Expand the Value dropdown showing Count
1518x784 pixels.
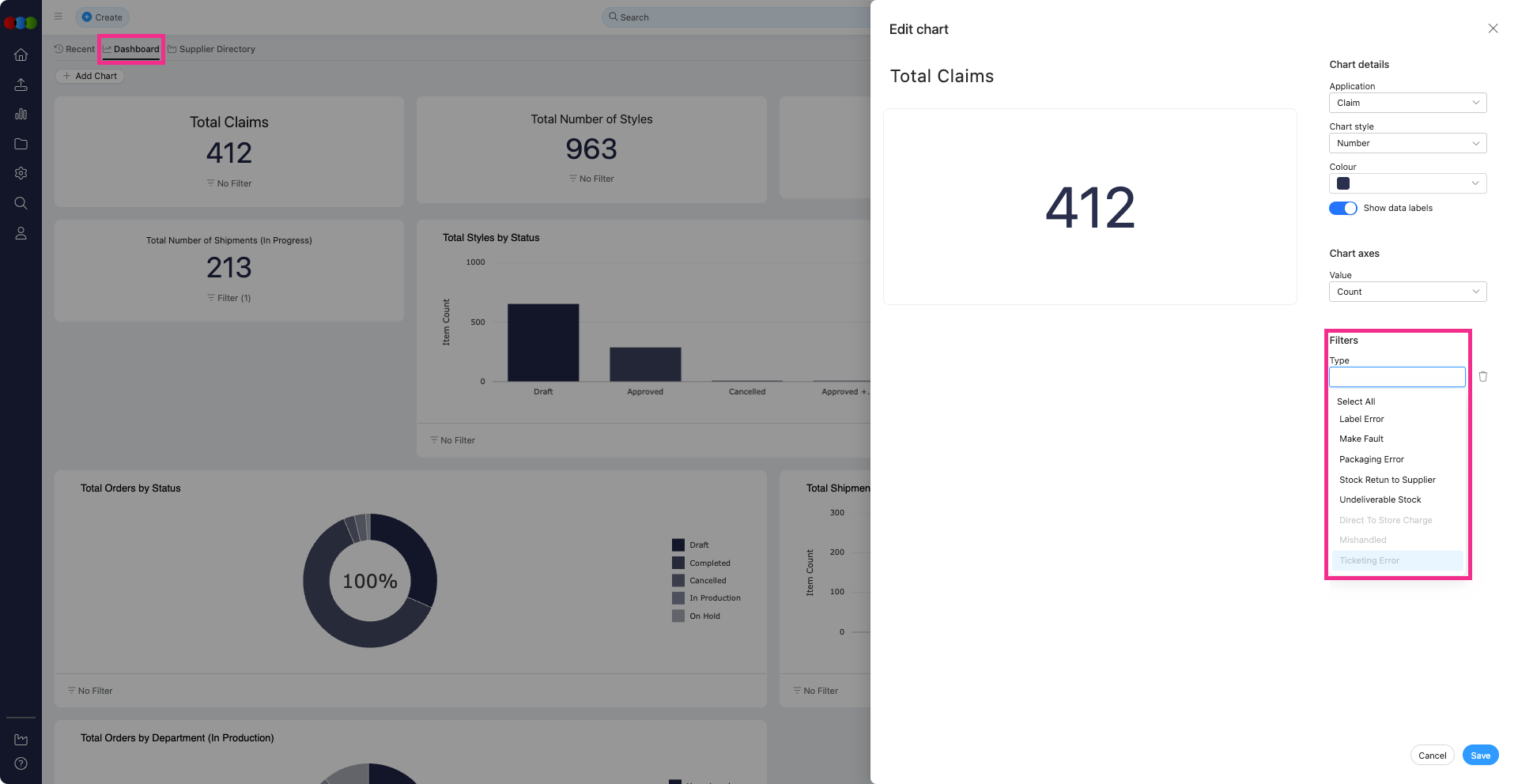[1407, 292]
